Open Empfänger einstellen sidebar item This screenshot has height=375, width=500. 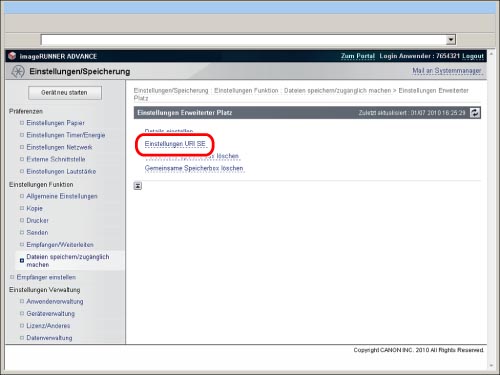click(x=46, y=277)
